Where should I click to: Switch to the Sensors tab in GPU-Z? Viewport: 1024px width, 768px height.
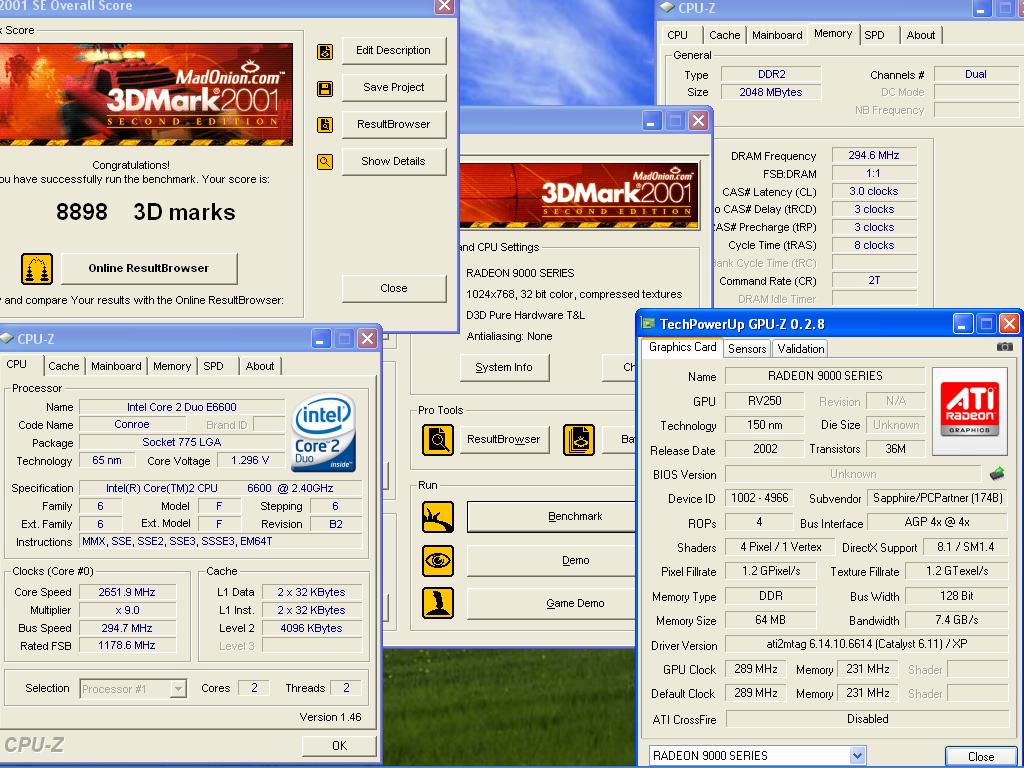point(747,349)
